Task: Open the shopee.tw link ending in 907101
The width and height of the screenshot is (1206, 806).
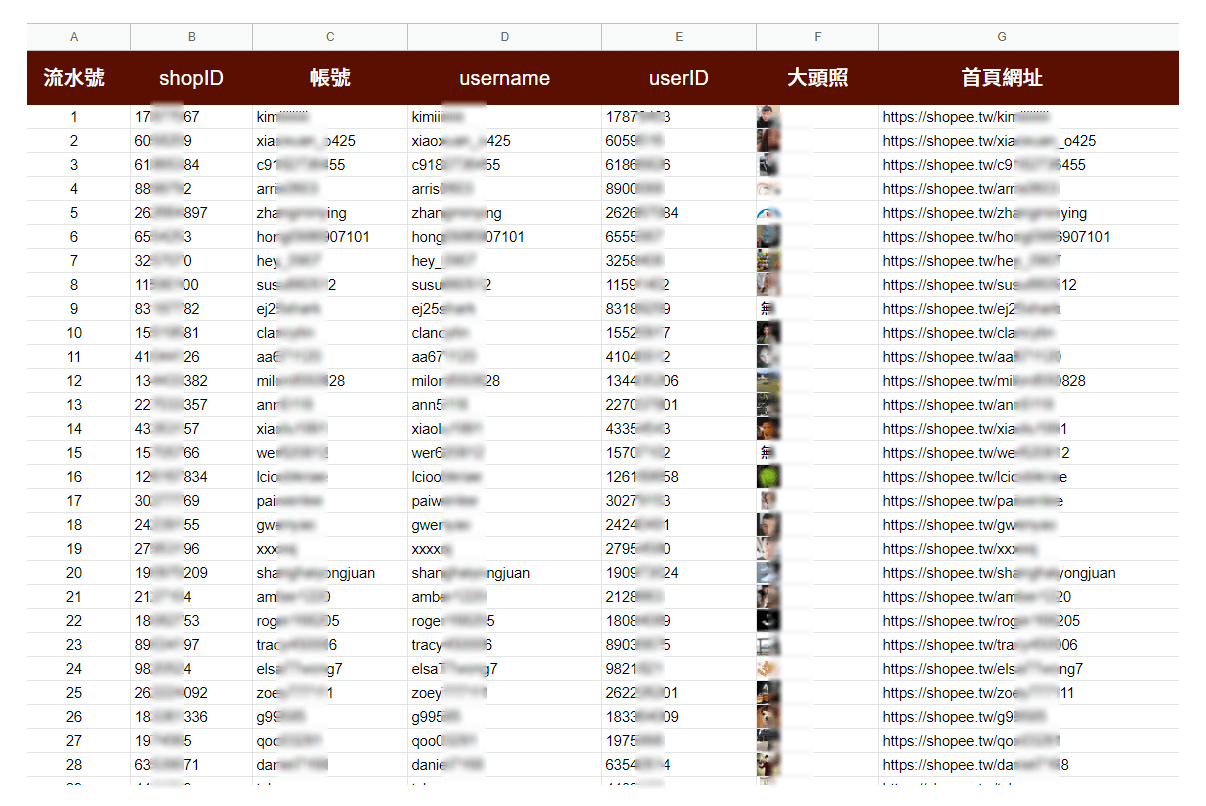Action: click(995, 237)
